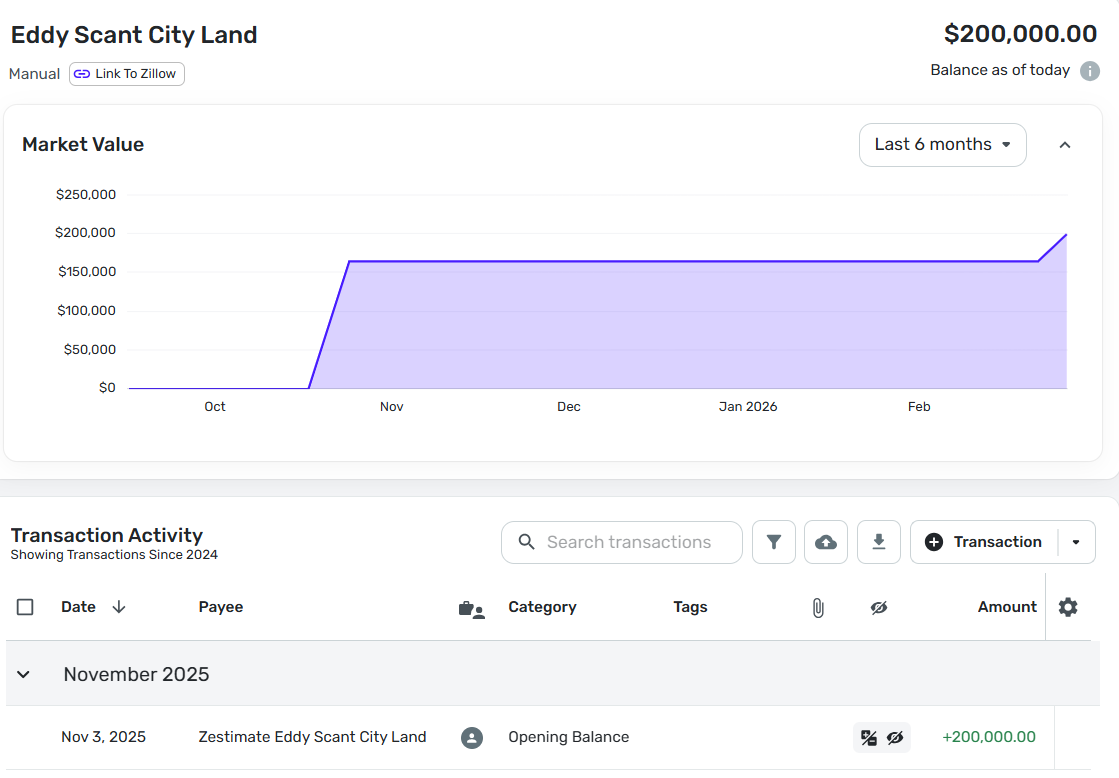Collapse the Market Value chart panel
The image size is (1119, 778).
1065,145
